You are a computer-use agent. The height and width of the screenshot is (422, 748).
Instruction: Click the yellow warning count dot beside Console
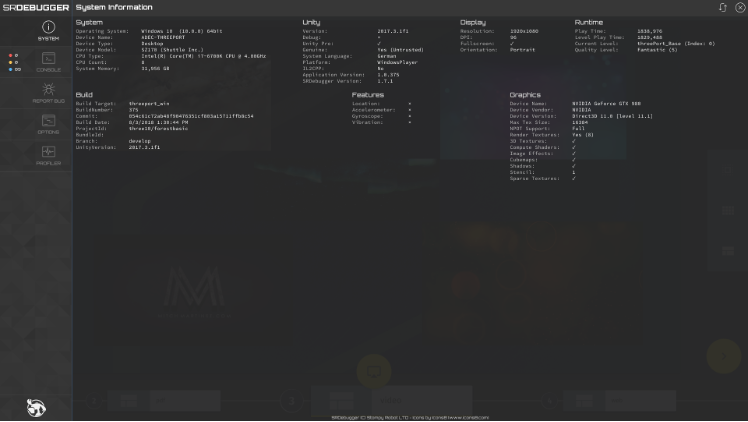pos(10,62)
